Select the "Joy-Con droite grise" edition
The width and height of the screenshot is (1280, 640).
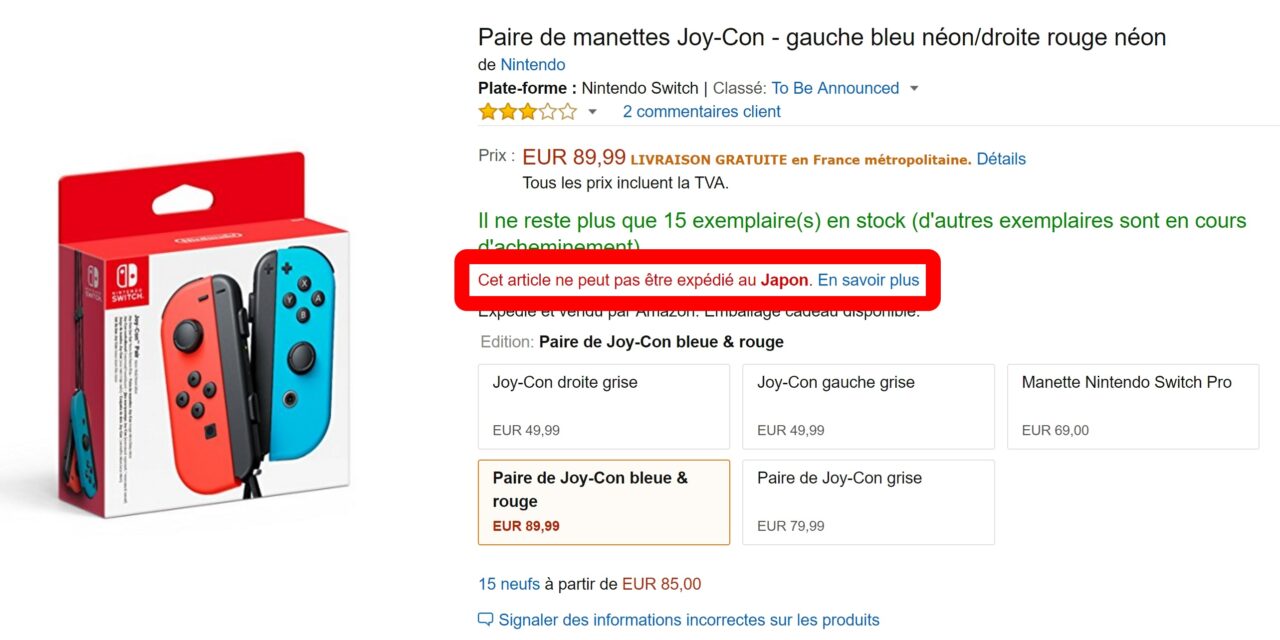[604, 406]
